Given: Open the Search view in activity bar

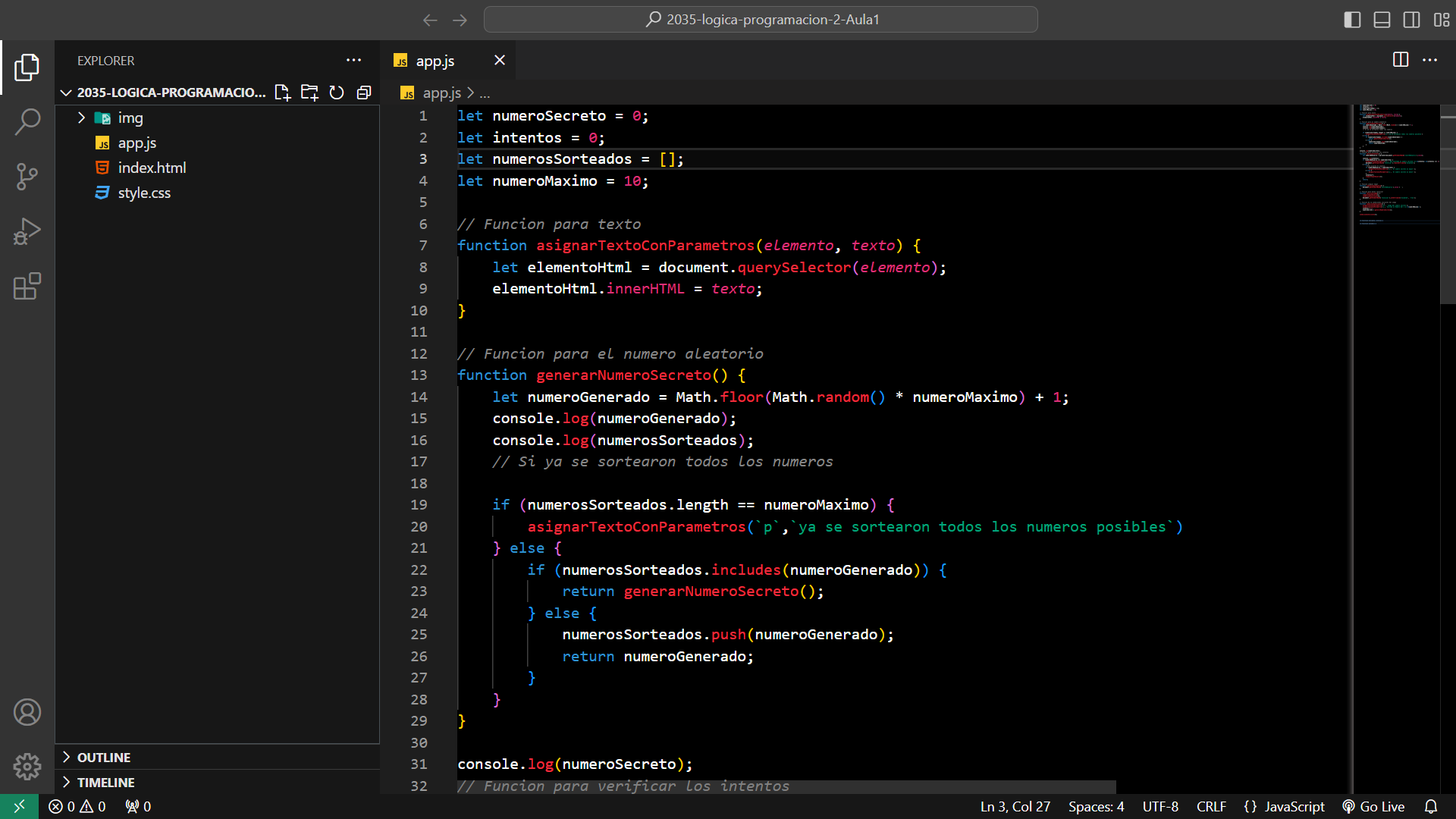Looking at the screenshot, I should click(x=27, y=121).
